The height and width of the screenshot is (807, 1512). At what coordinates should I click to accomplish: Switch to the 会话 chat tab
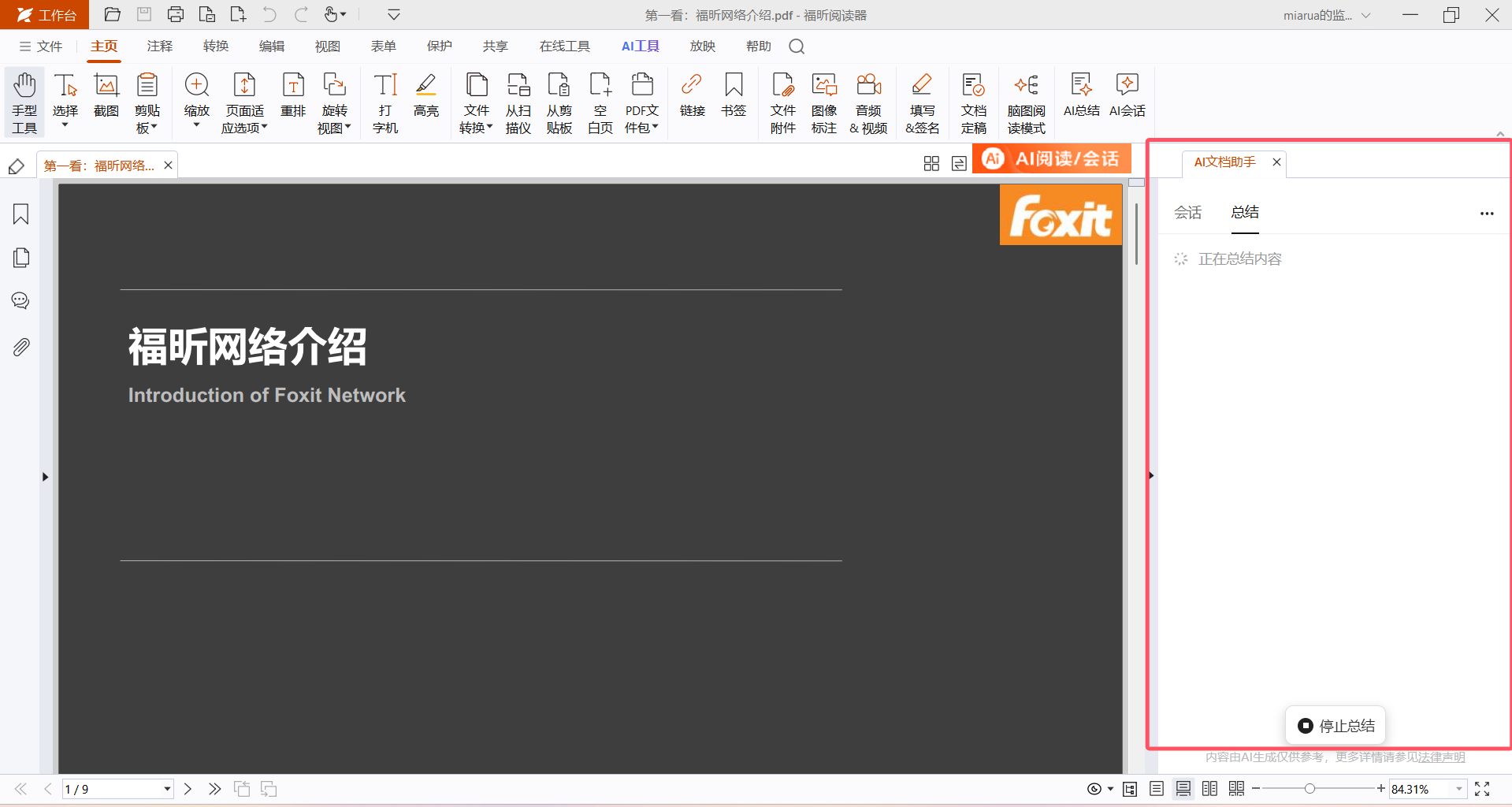click(x=1188, y=212)
